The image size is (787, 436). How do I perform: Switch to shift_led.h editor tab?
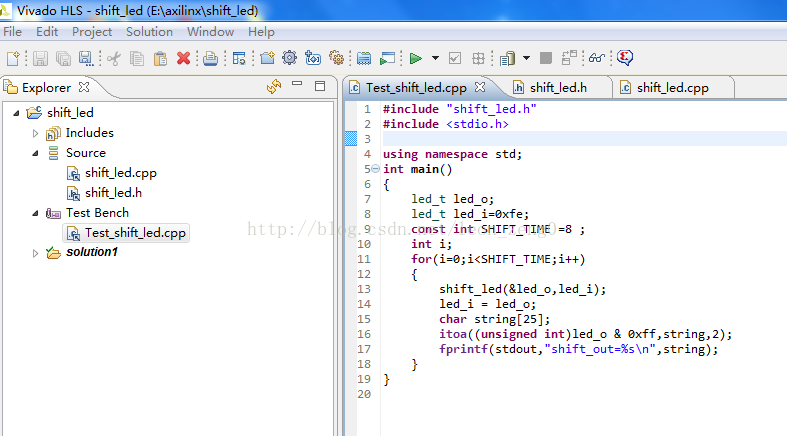tap(558, 88)
